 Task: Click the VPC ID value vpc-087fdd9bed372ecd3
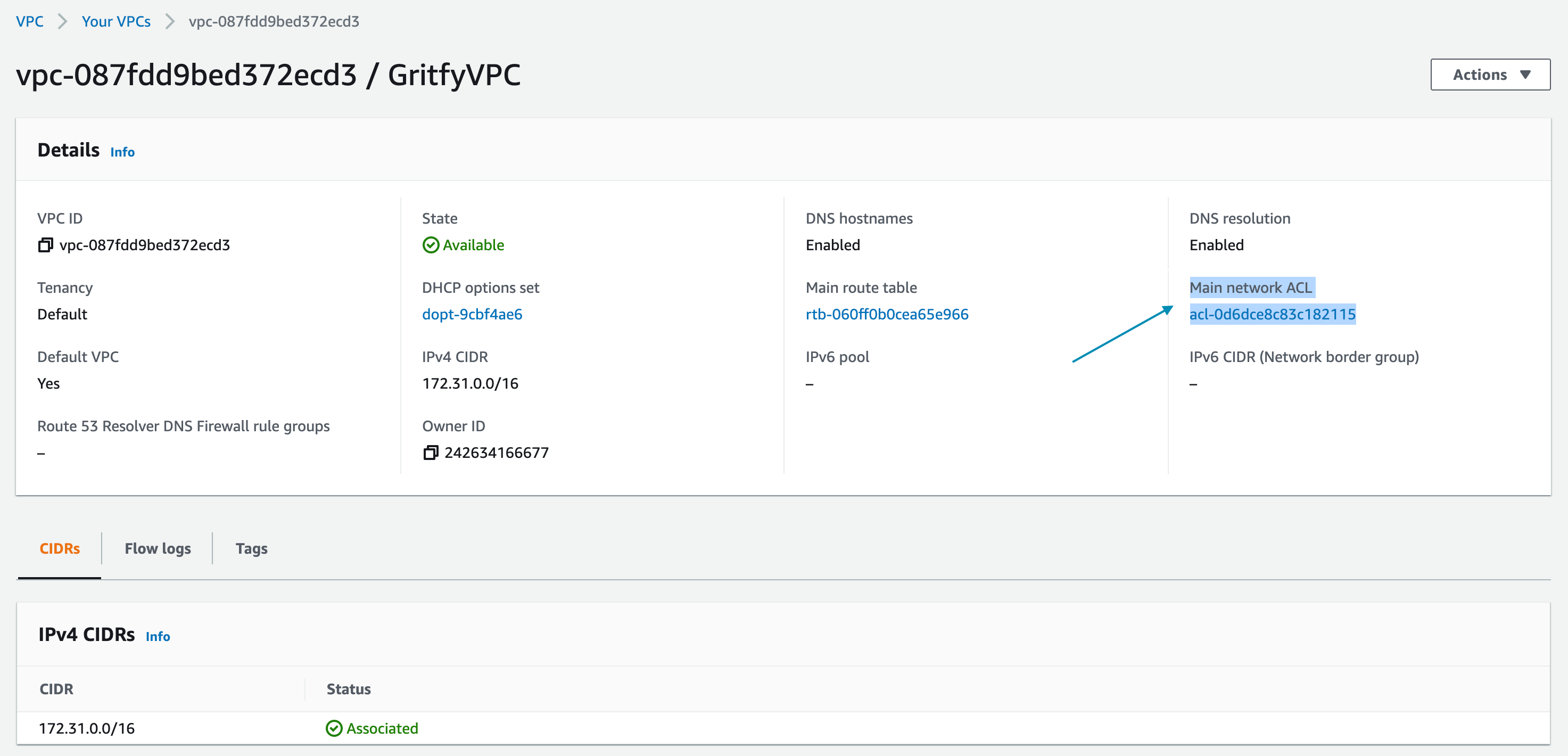(x=145, y=245)
